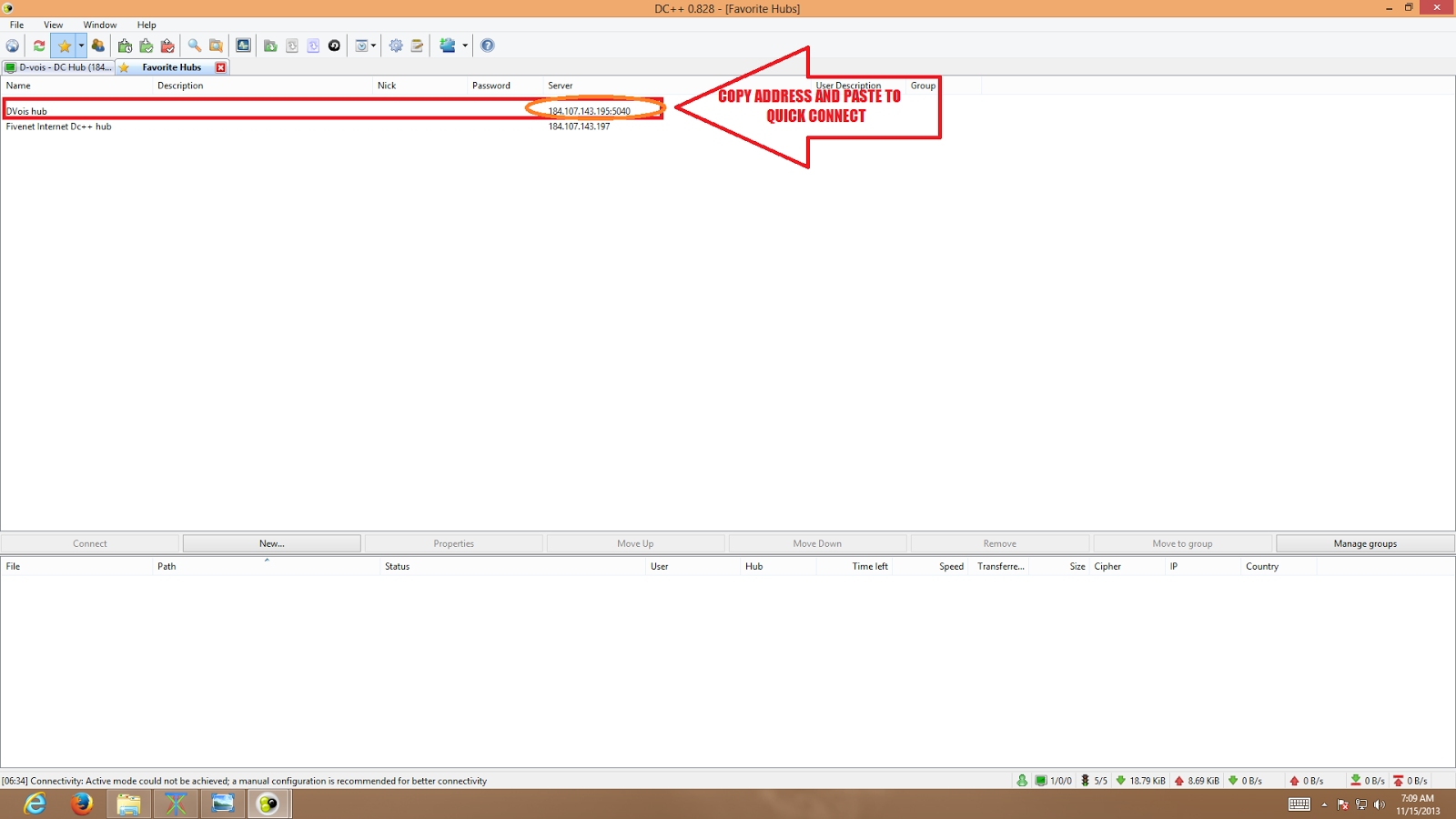Viewport: 1456px width, 819px height.
Task: Click the Move Up button
Action: (x=635, y=543)
